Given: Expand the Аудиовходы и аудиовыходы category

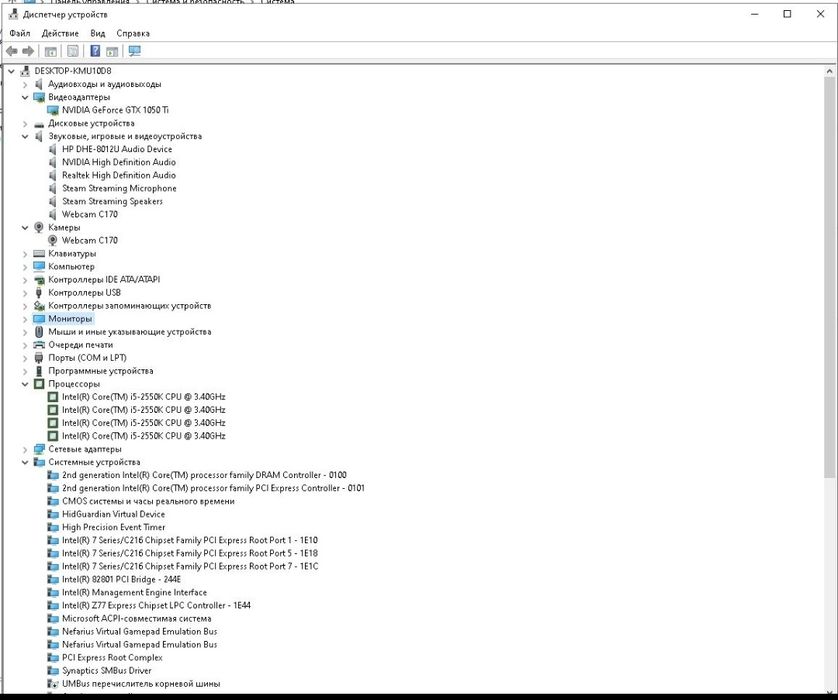Looking at the screenshot, I should pos(25,84).
